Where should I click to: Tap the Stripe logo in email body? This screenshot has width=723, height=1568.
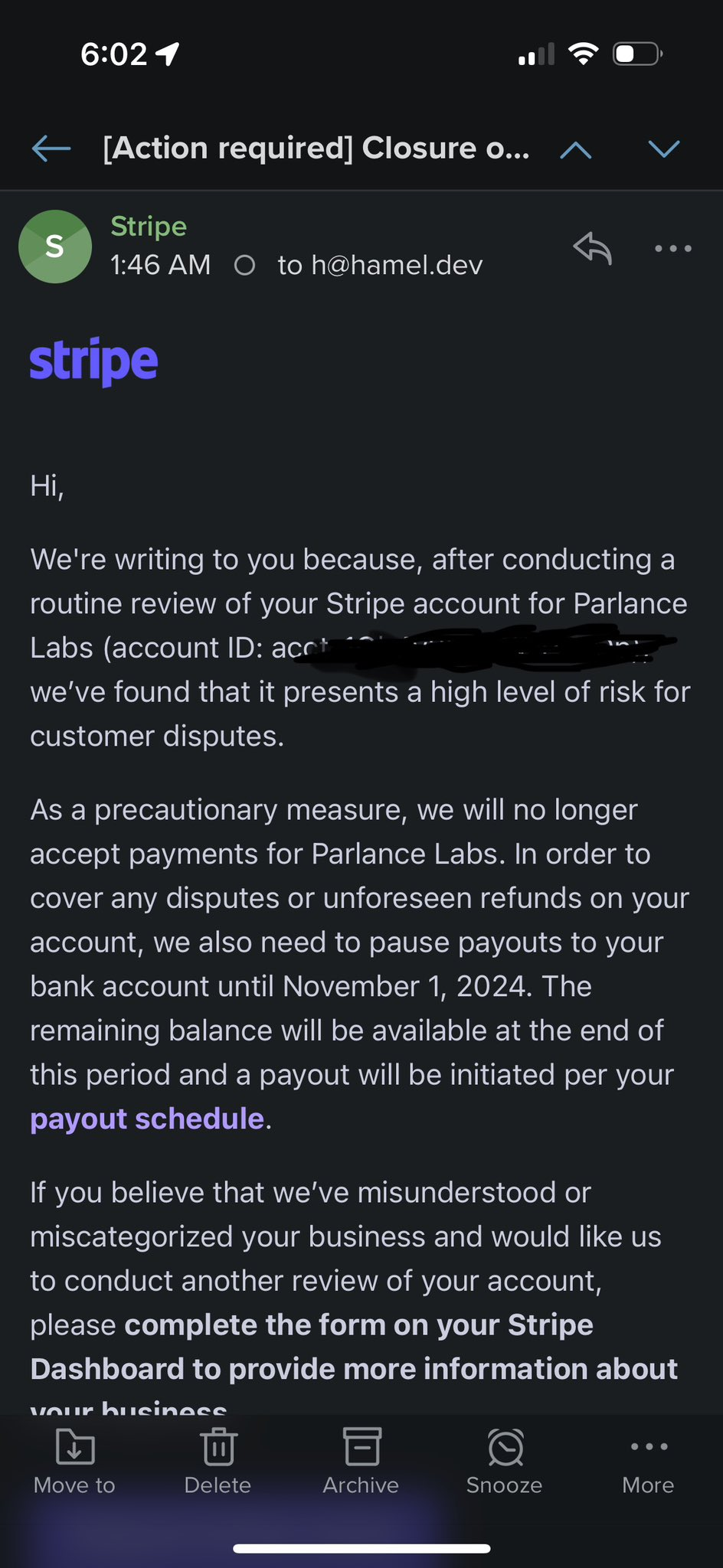click(x=94, y=361)
